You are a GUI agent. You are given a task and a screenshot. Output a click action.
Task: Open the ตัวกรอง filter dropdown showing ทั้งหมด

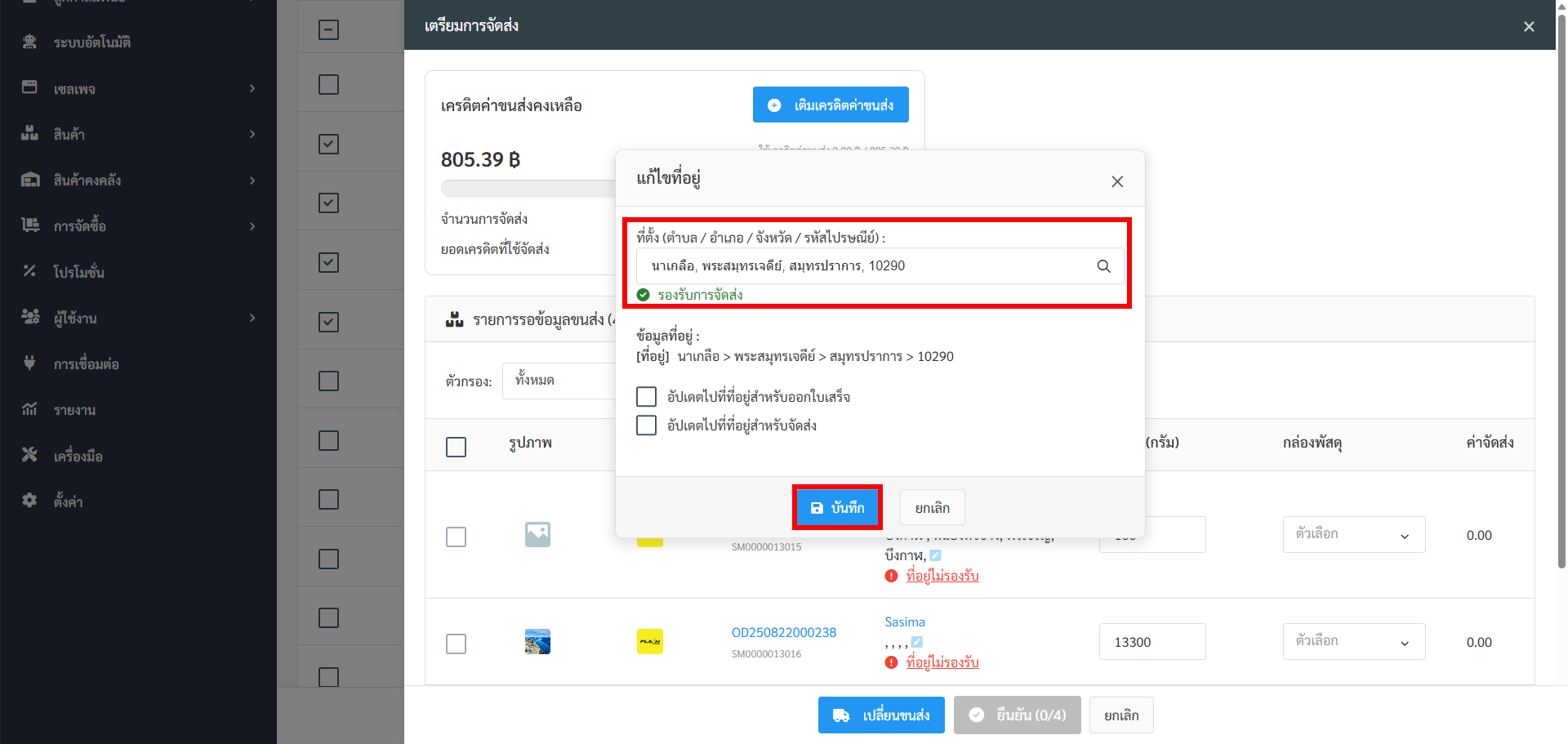559,381
